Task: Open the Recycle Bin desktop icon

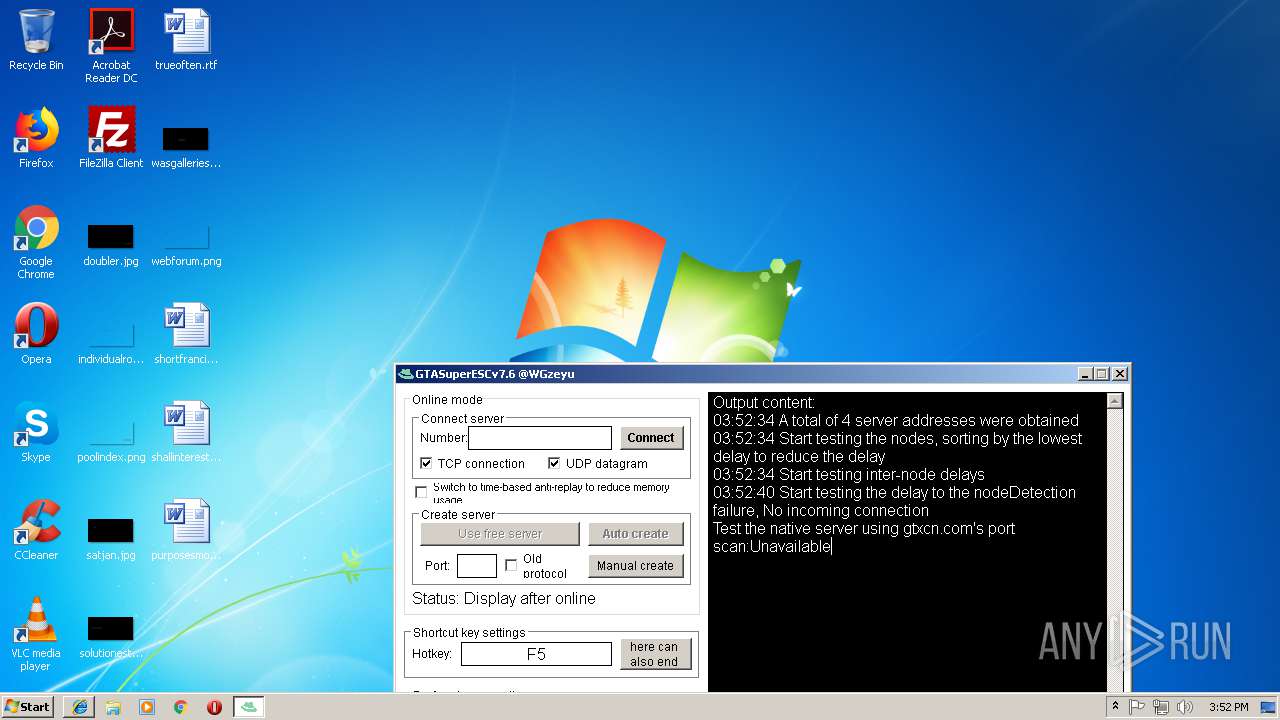Action: coord(36,40)
